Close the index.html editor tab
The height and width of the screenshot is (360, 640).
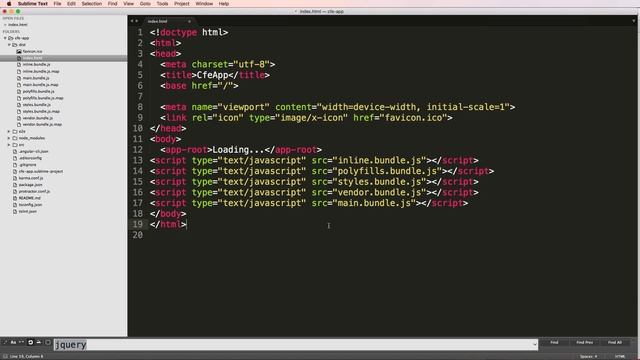pyautogui.click(x=189, y=21)
